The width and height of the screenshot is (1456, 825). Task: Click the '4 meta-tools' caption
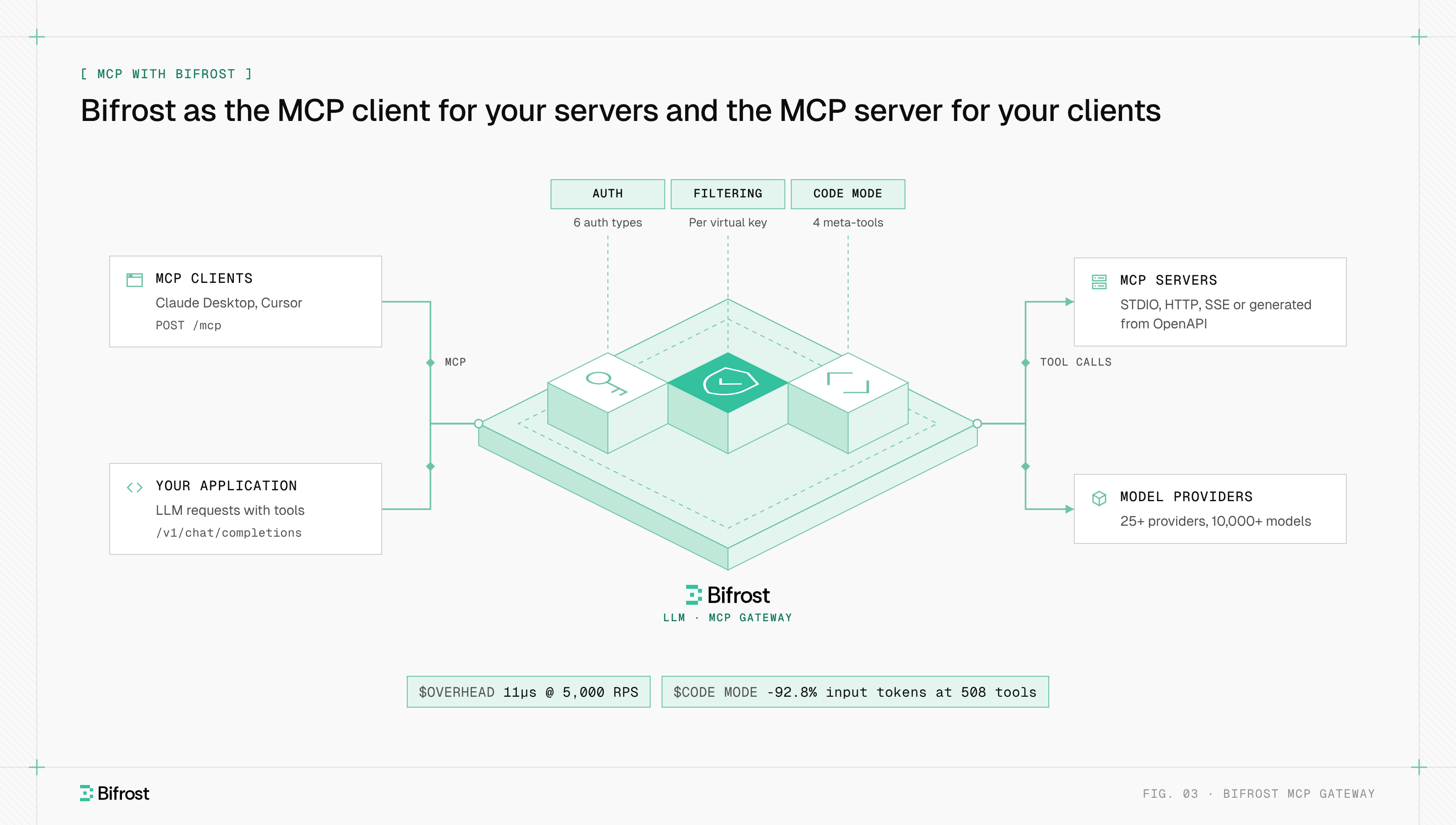[848, 223]
